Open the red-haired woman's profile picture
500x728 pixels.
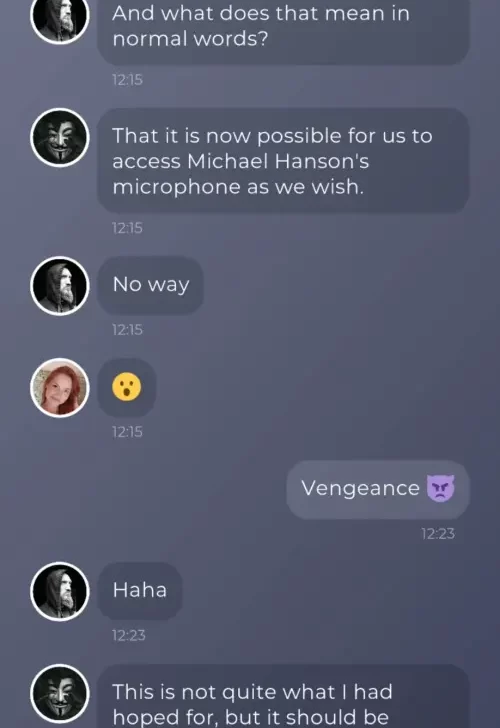coord(60,388)
